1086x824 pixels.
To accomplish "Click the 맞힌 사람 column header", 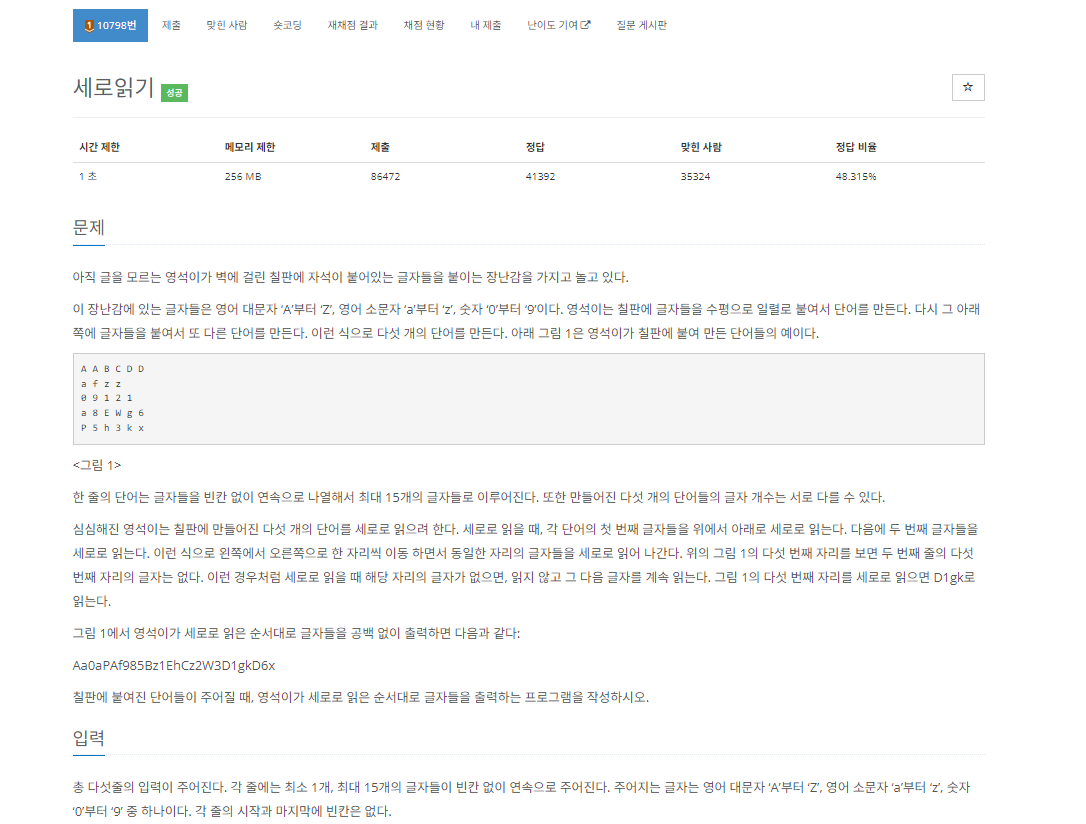I will tap(701, 147).
